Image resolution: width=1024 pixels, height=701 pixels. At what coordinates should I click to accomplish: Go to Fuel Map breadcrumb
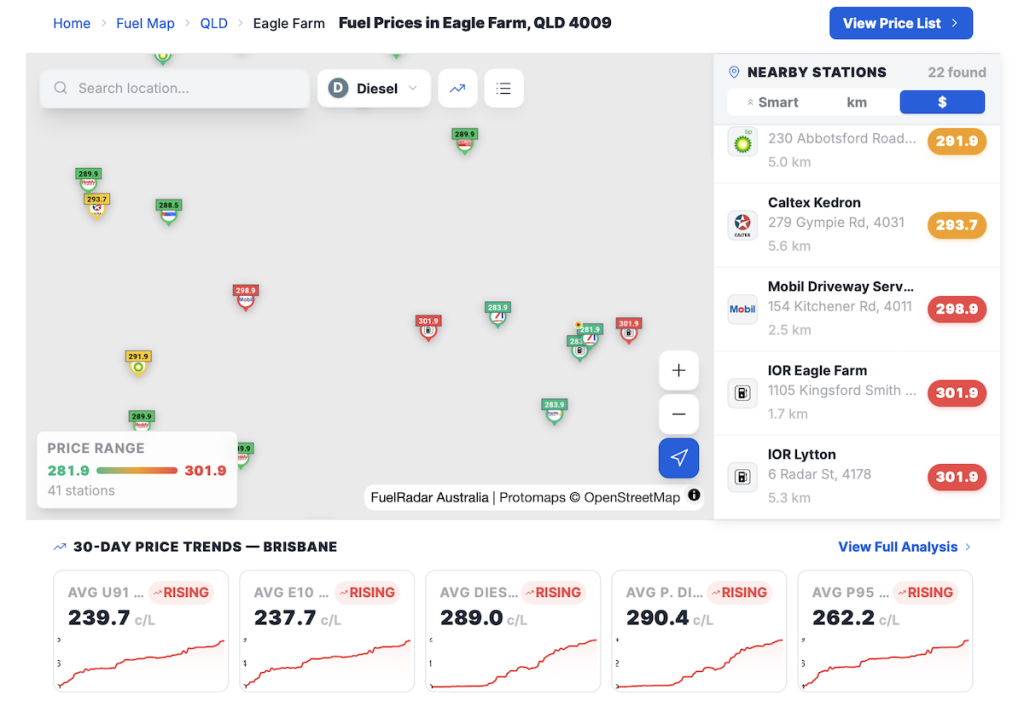pos(145,23)
